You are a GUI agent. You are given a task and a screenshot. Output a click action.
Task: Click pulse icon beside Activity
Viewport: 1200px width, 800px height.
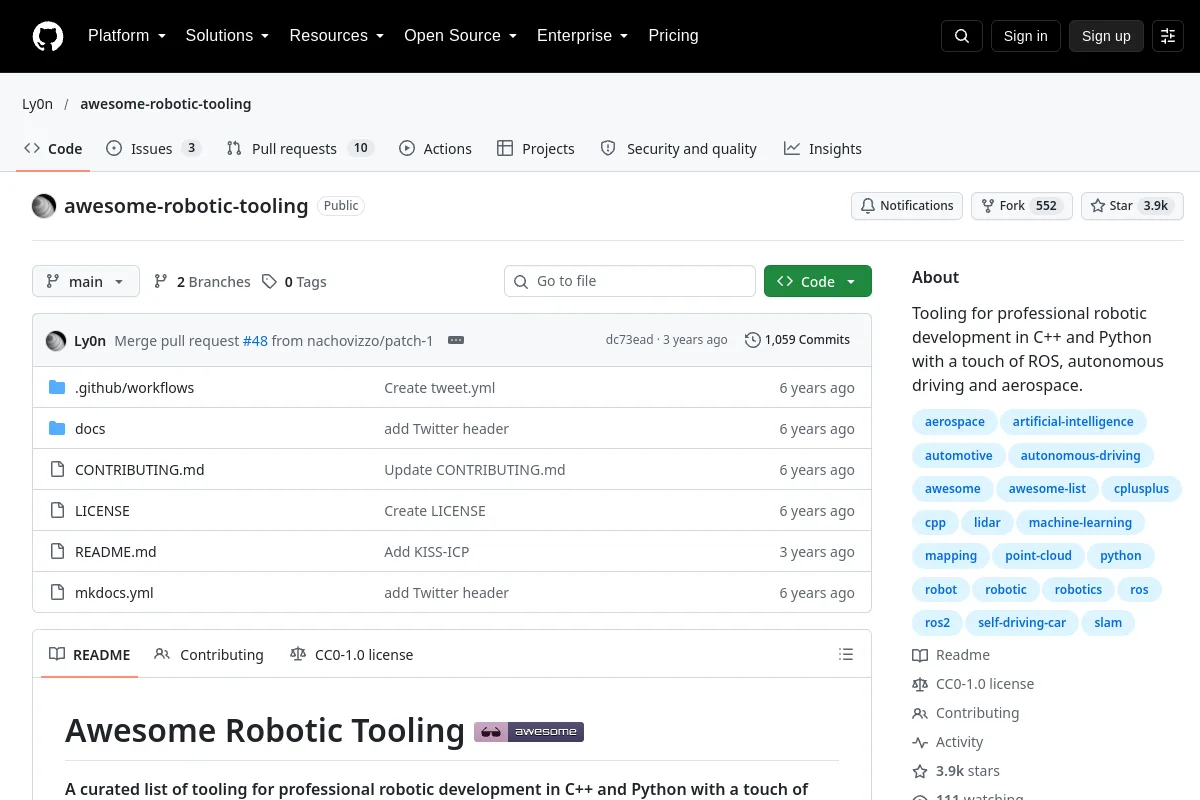(920, 743)
